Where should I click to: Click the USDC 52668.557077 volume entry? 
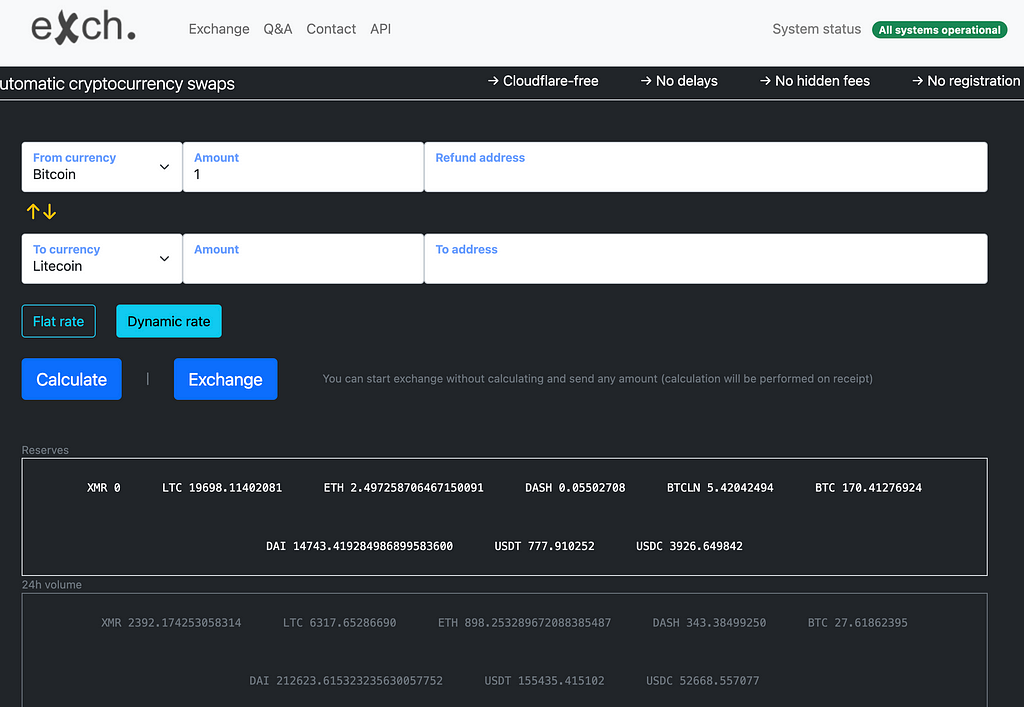point(703,681)
